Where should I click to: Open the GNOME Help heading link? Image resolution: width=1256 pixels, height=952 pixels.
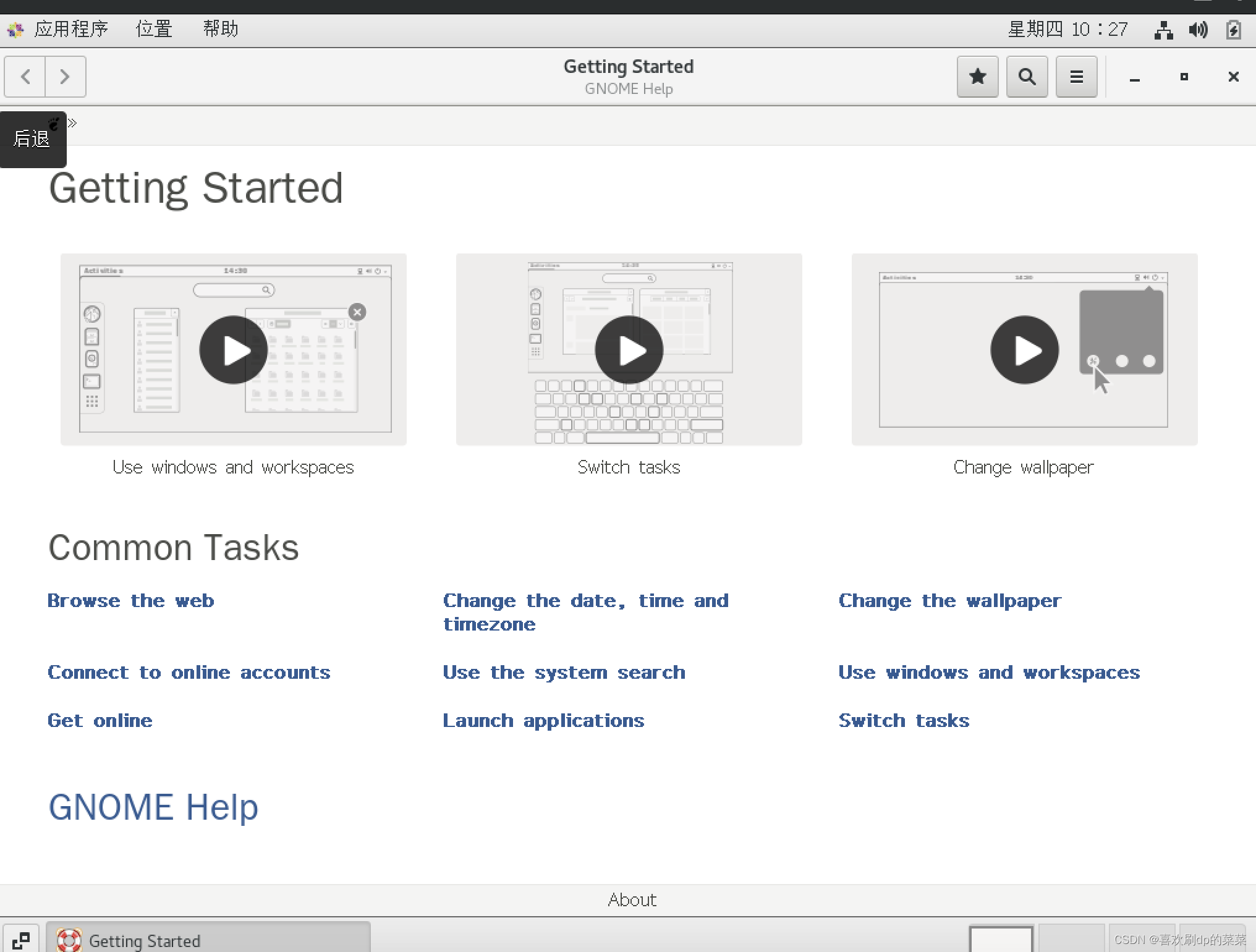(153, 807)
